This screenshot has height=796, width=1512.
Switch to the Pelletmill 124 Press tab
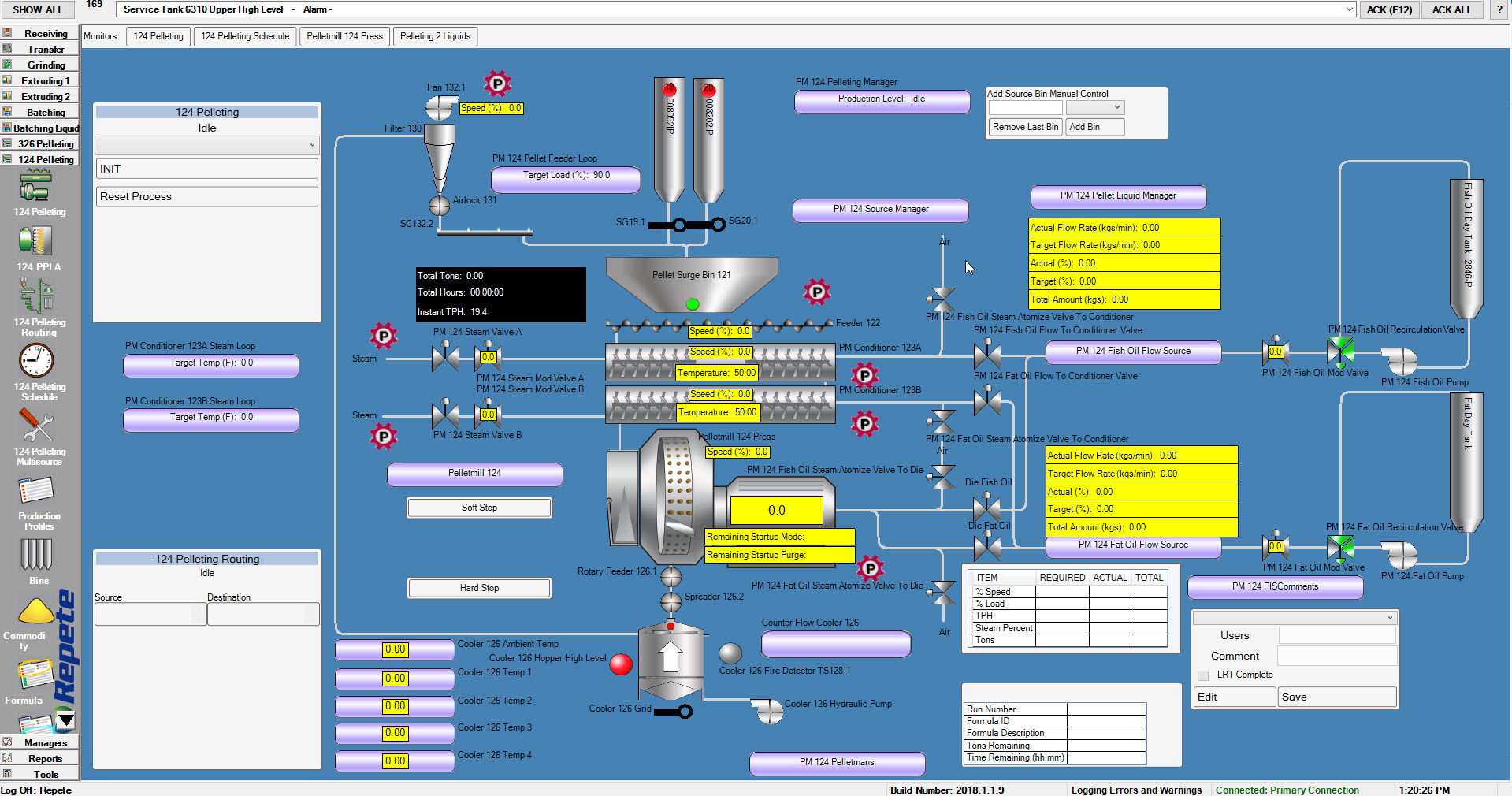(x=344, y=36)
